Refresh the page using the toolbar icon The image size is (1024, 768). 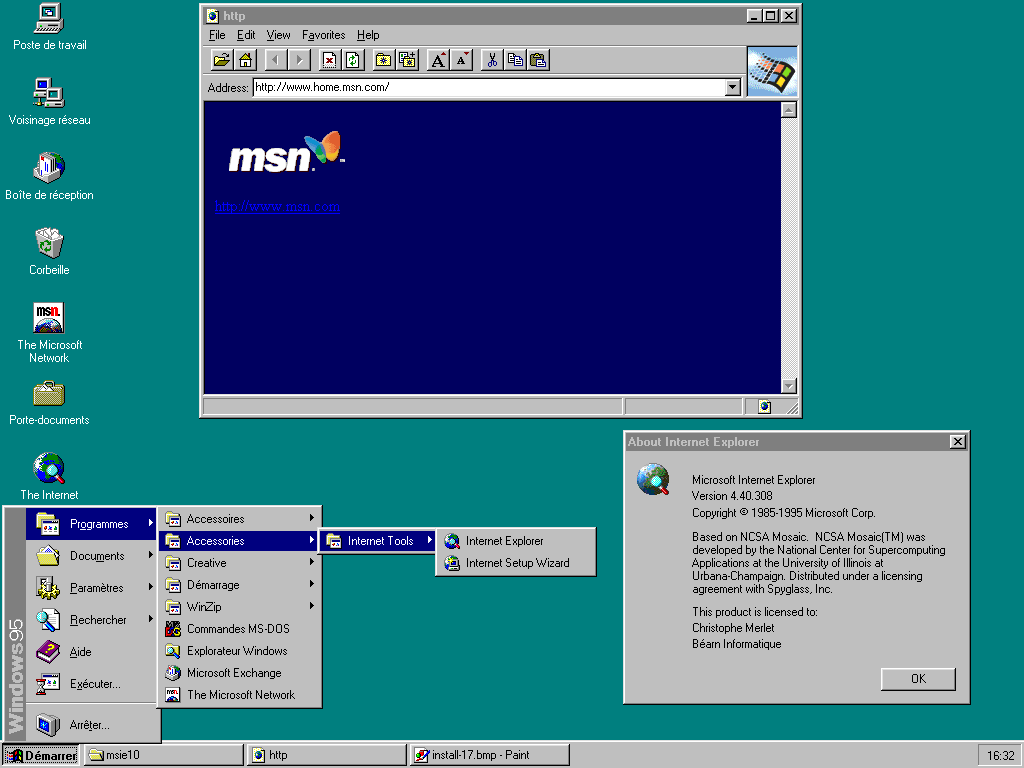352,60
